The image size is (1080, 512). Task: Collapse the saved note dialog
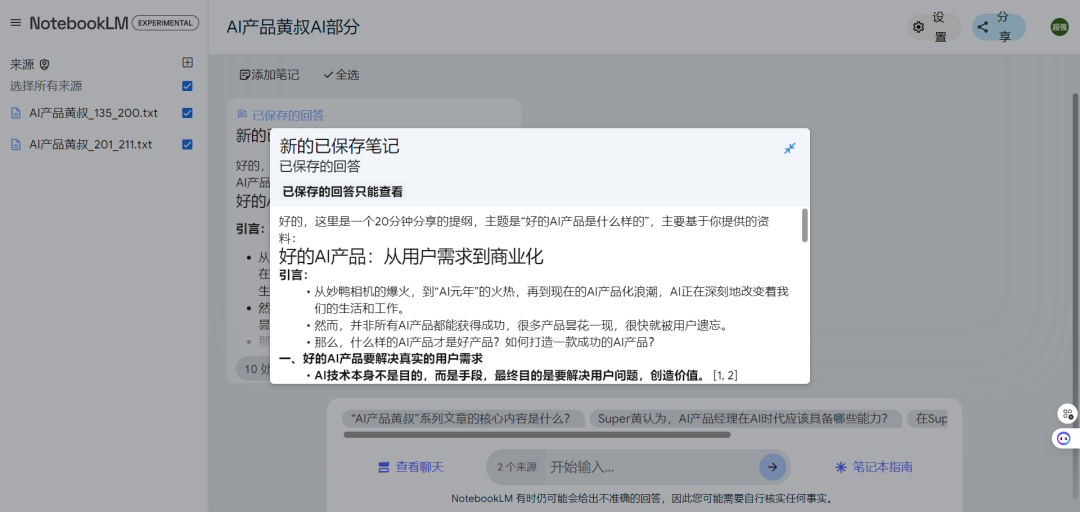pyautogui.click(x=789, y=149)
